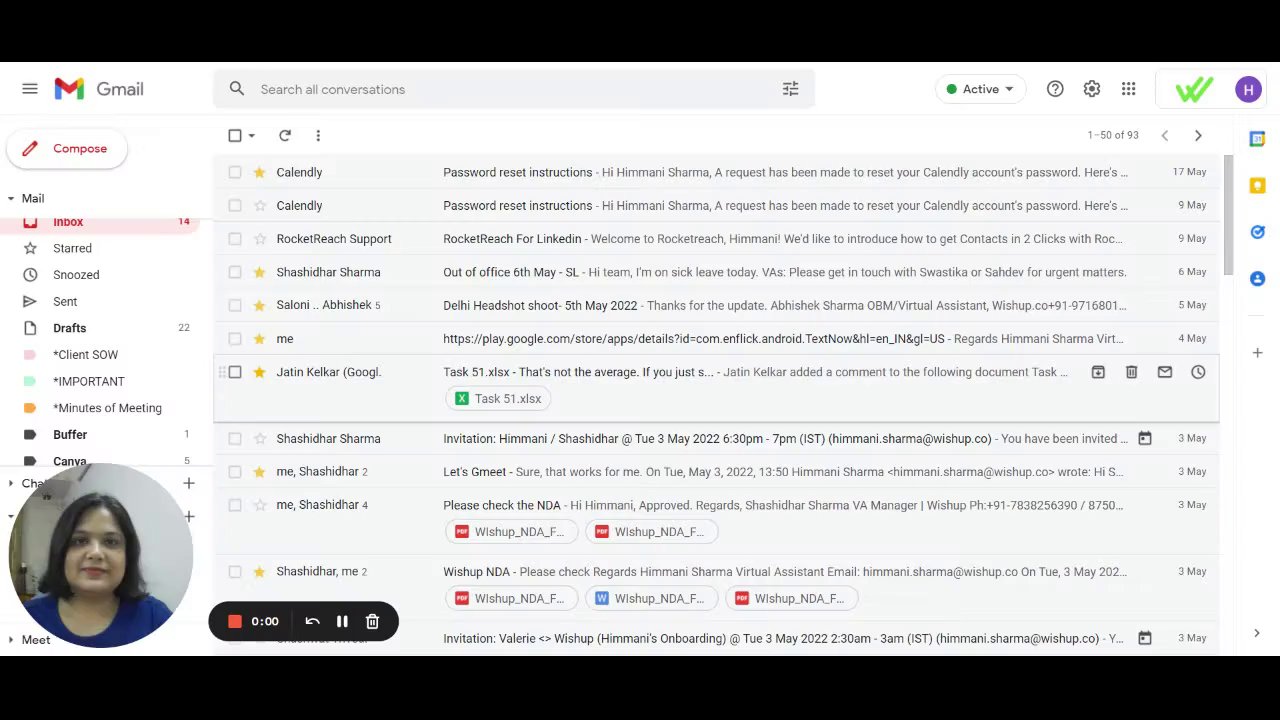Open the Let's Gmeet email
The width and height of the screenshot is (1280, 720).
[x=716, y=471]
